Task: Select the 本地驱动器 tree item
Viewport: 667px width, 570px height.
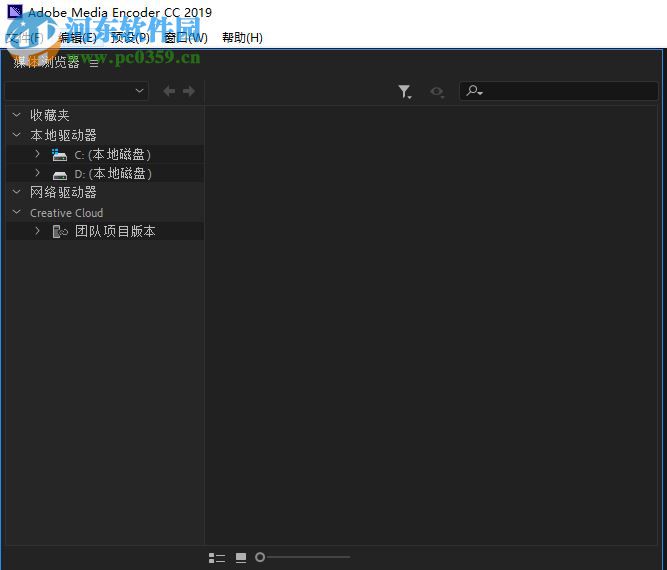Action: pos(63,135)
